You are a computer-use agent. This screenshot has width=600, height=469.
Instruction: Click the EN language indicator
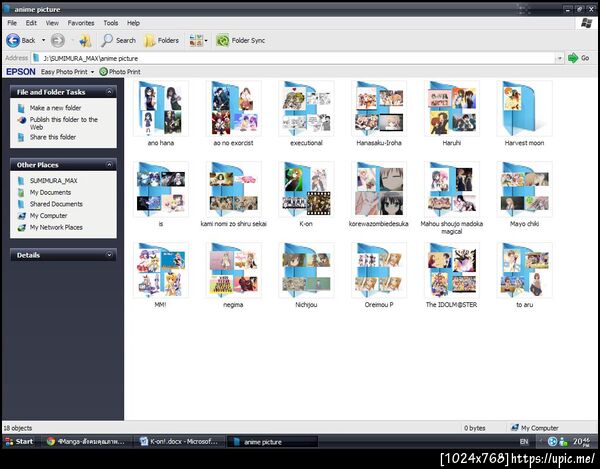pos(524,441)
